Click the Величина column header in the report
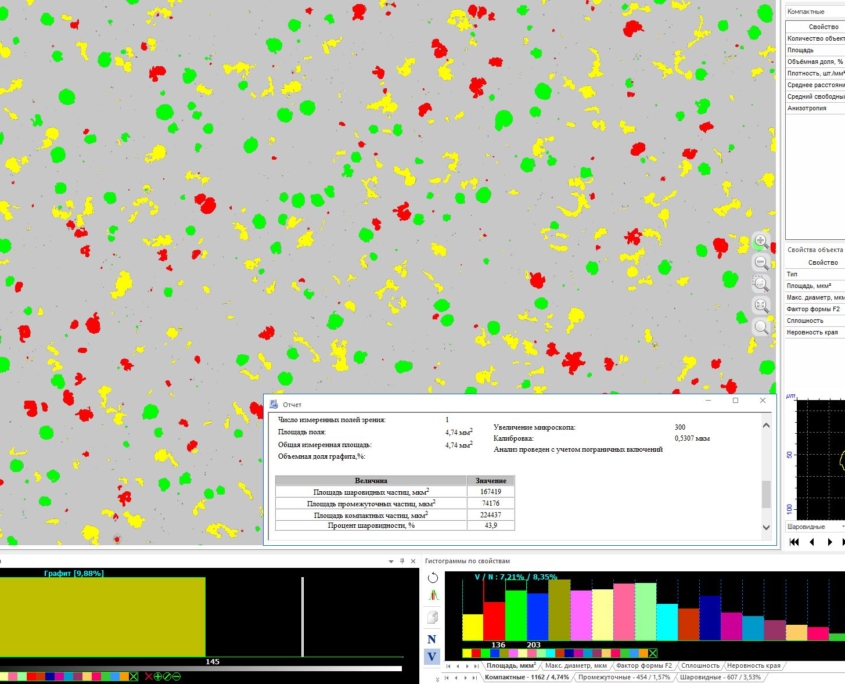The width and height of the screenshot is (845, 684). pos(371,480)
